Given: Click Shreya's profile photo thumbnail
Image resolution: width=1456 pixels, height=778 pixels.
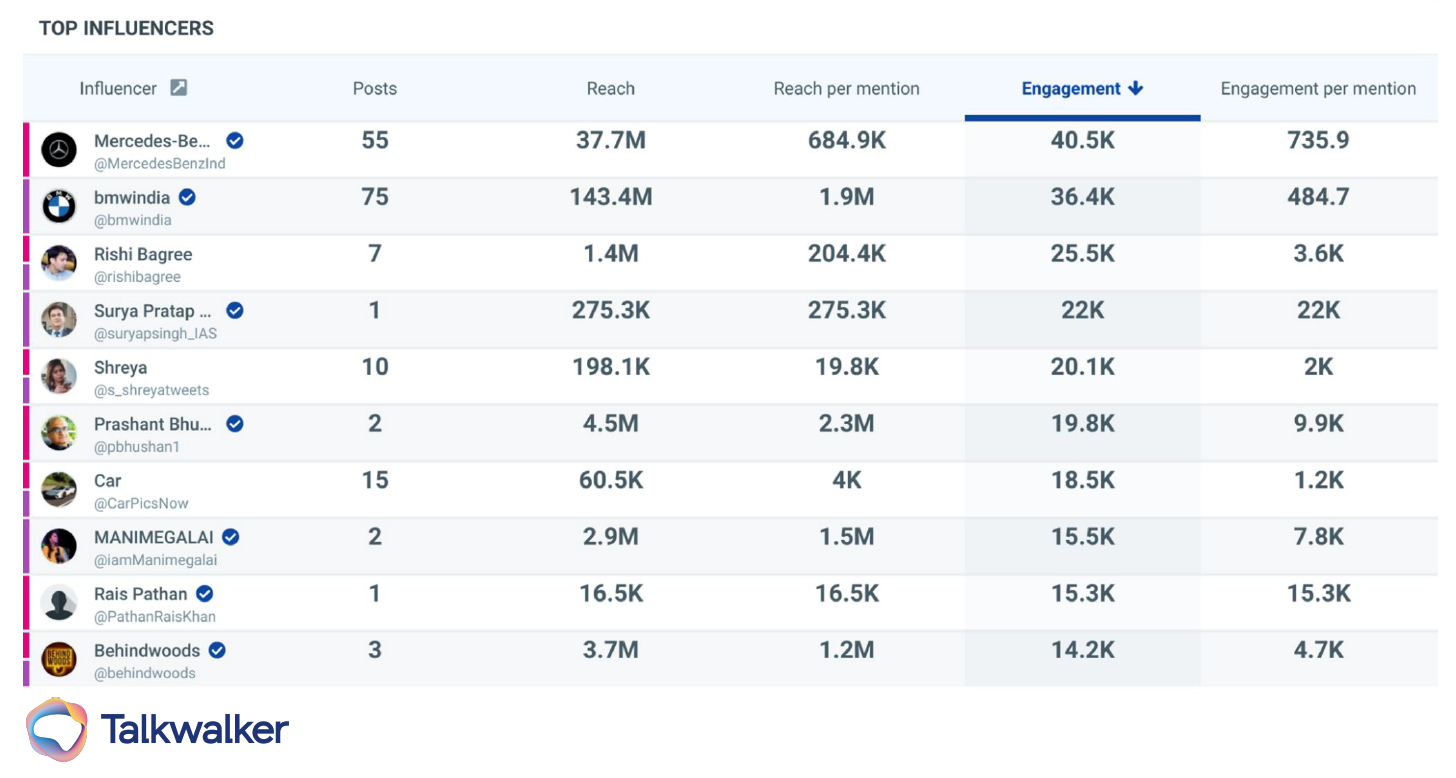Looking at the screenshot, I should [x=59, y=377].
